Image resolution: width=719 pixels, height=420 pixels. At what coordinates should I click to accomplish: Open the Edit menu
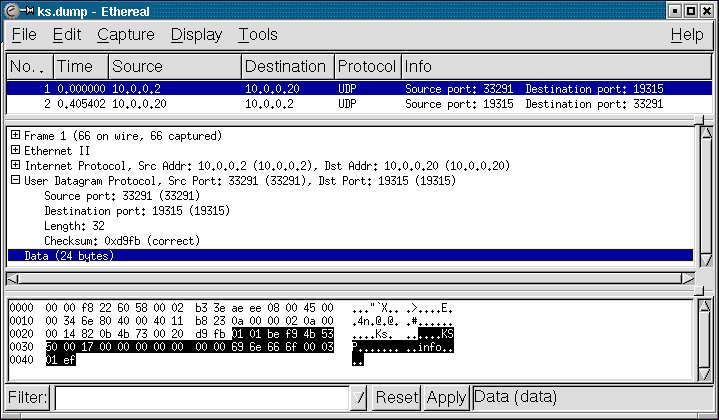point(67,35)
